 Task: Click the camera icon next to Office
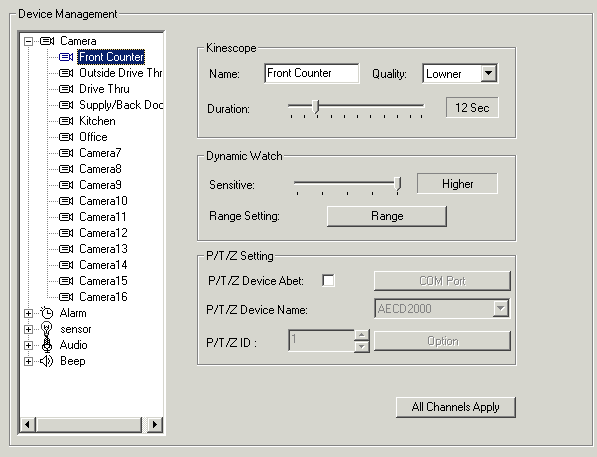coord(66,137)
